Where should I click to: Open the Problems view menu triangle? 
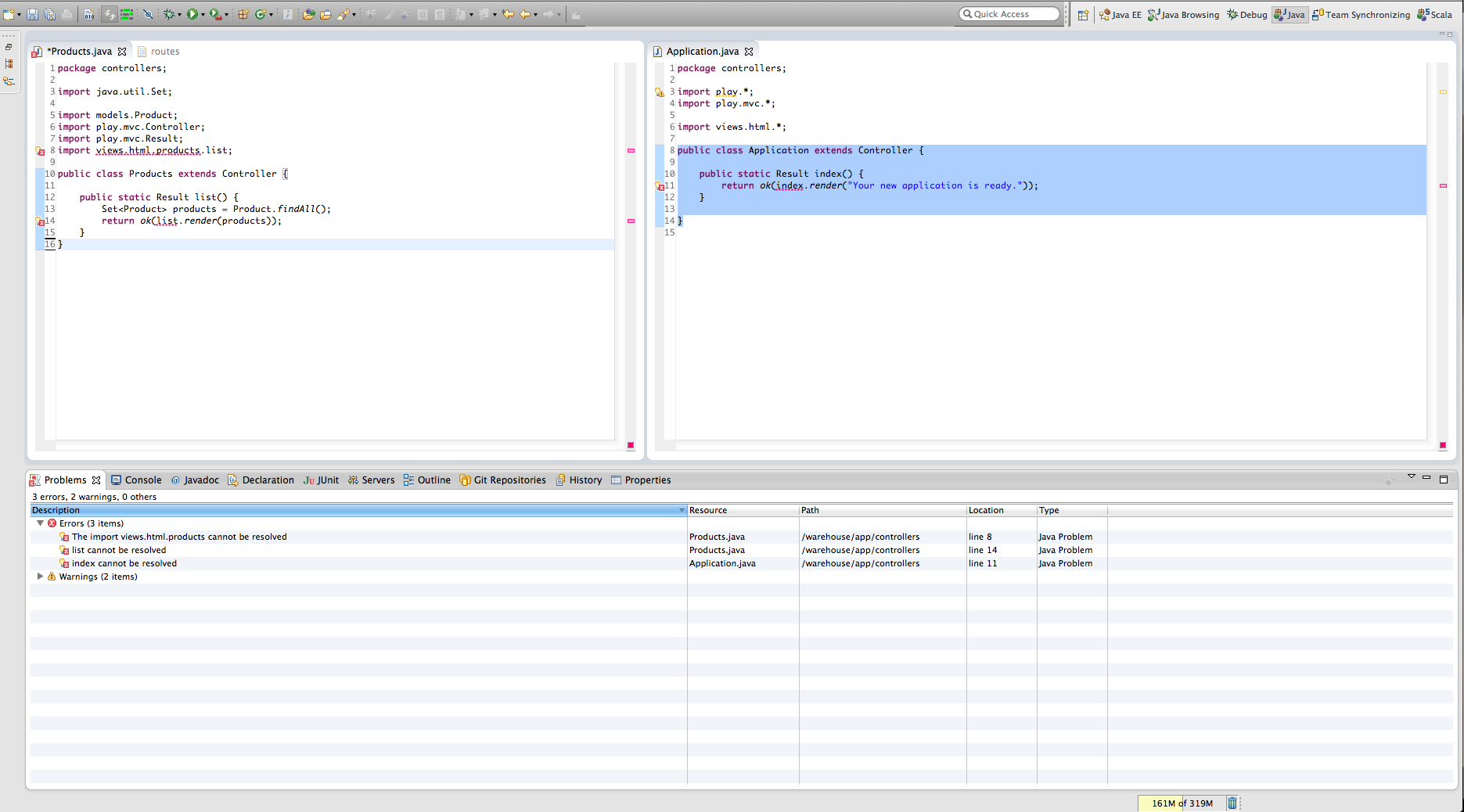coord(1411,476)
